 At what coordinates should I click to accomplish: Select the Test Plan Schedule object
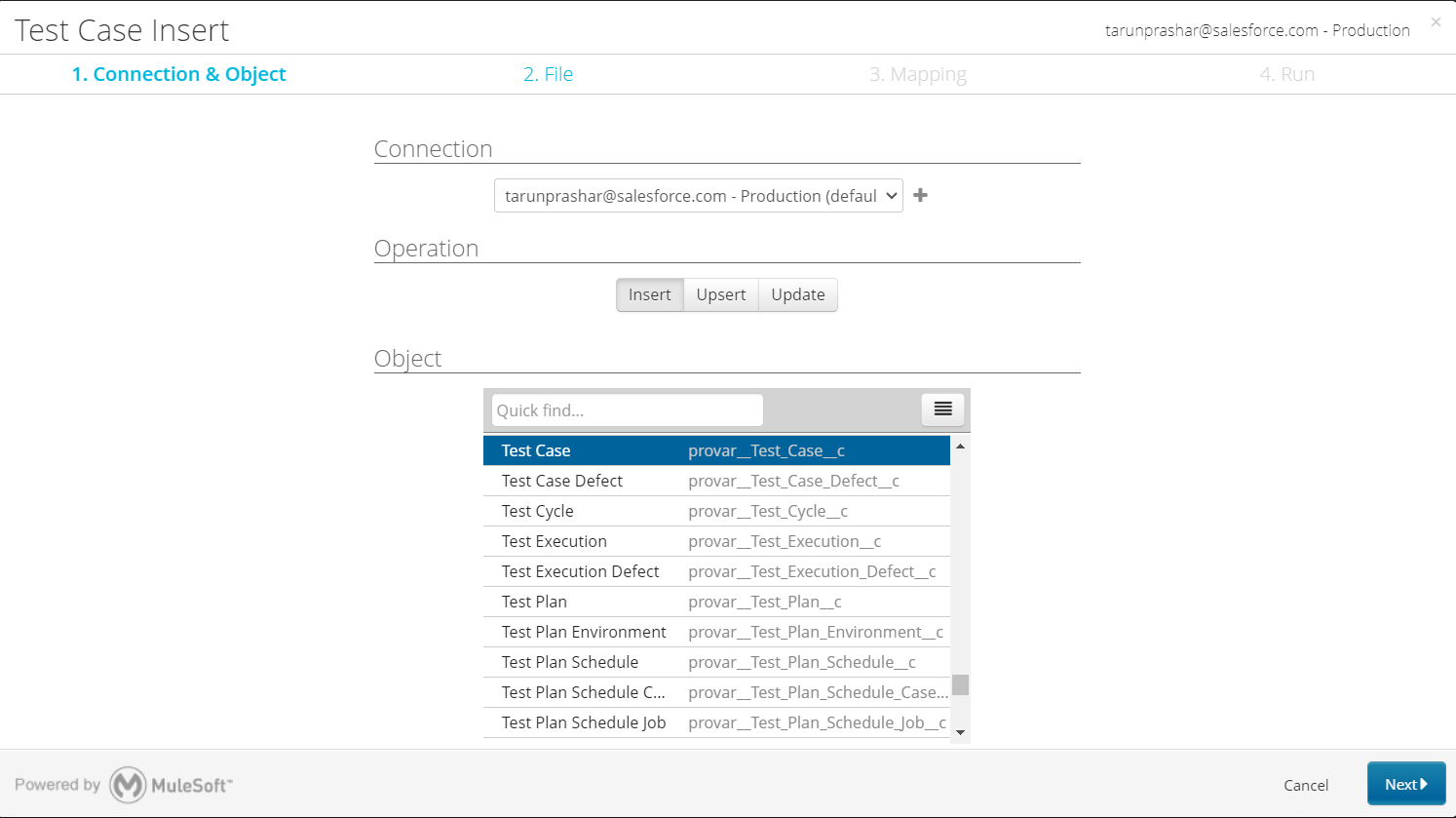716,662
